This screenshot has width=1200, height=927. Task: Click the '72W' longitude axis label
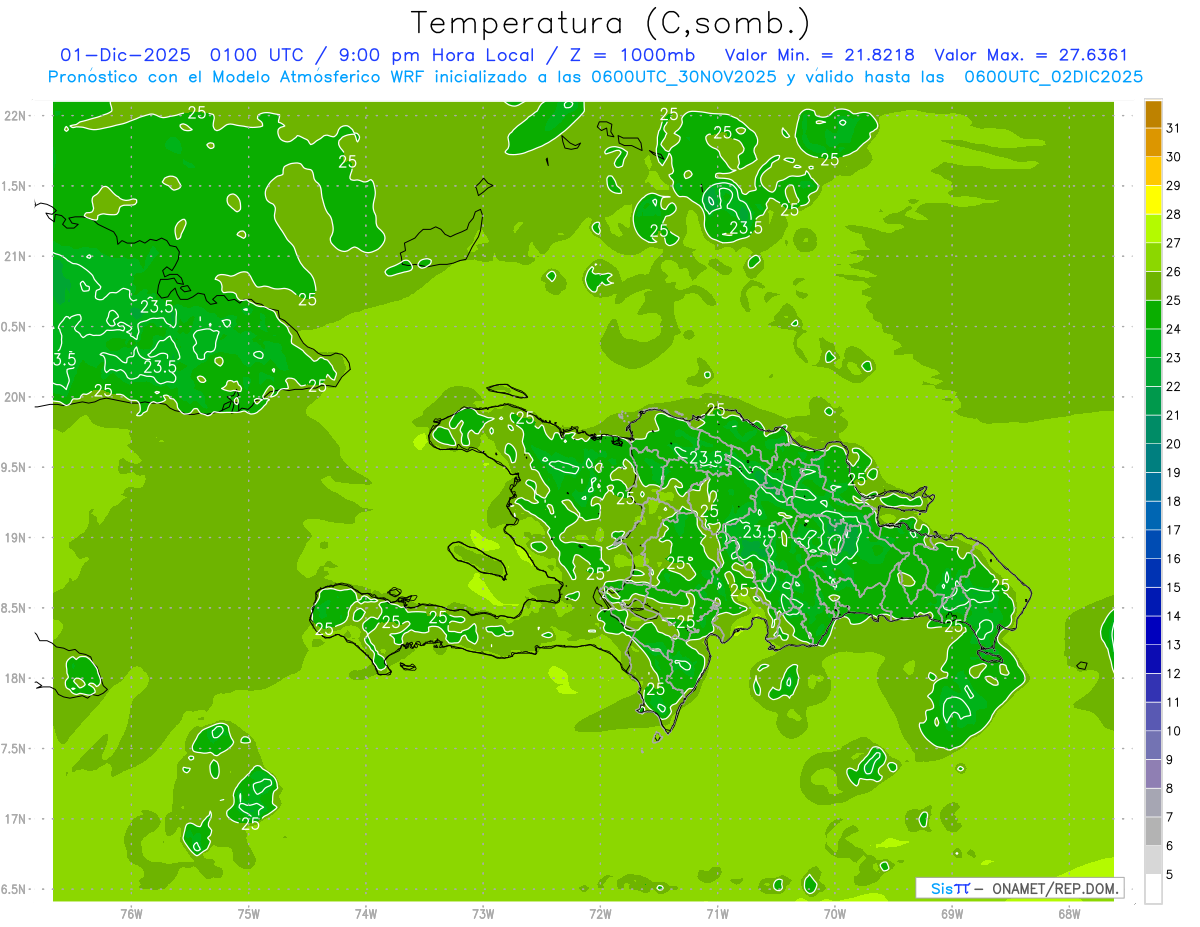(x=601, y=914)
